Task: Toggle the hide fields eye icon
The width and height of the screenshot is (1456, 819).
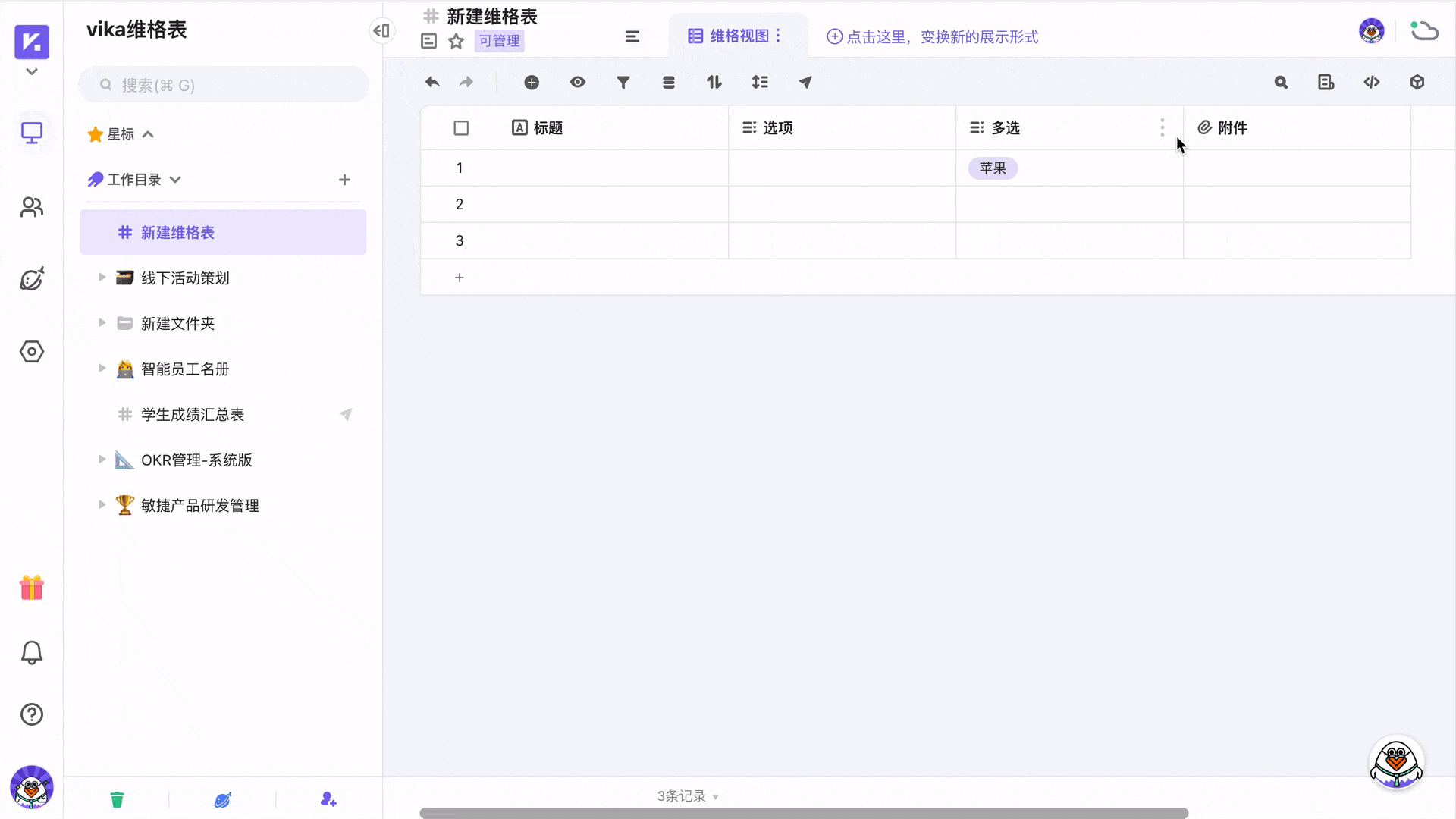Action: click(x=578, y=82)
